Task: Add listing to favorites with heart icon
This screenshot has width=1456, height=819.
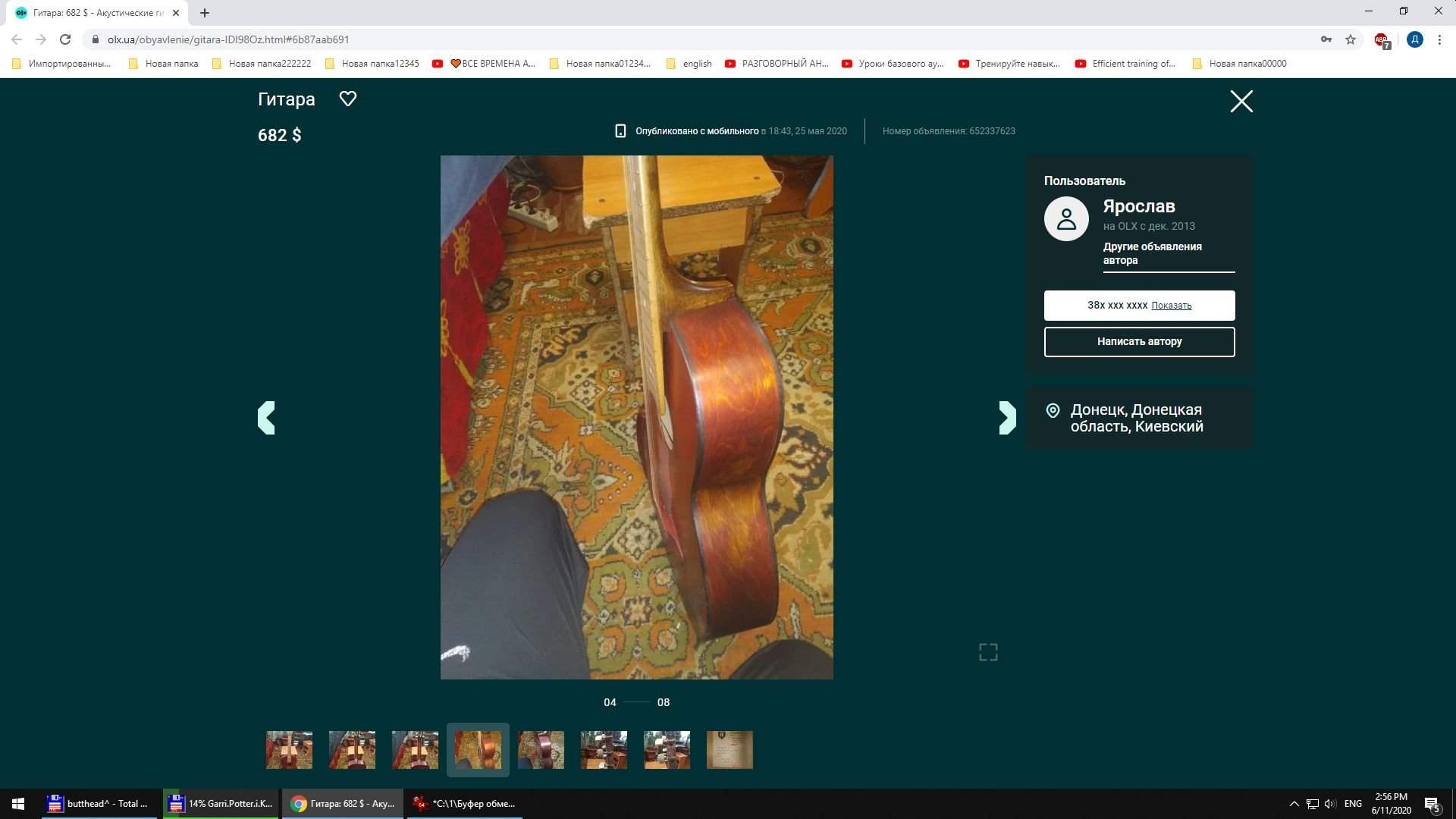Action: pyautogui.click(x=347, y=99)
